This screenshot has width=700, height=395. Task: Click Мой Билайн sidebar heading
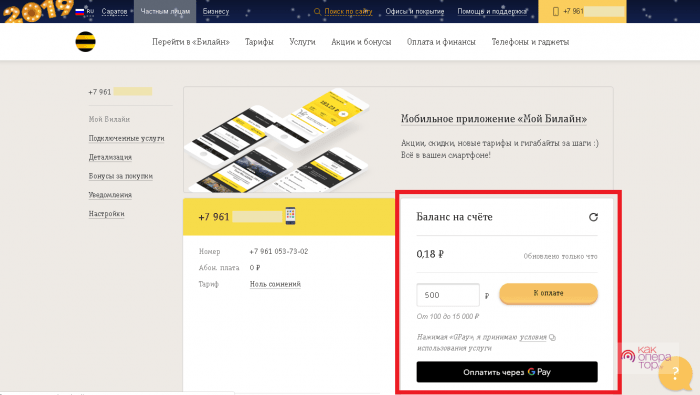coord(109,119)
